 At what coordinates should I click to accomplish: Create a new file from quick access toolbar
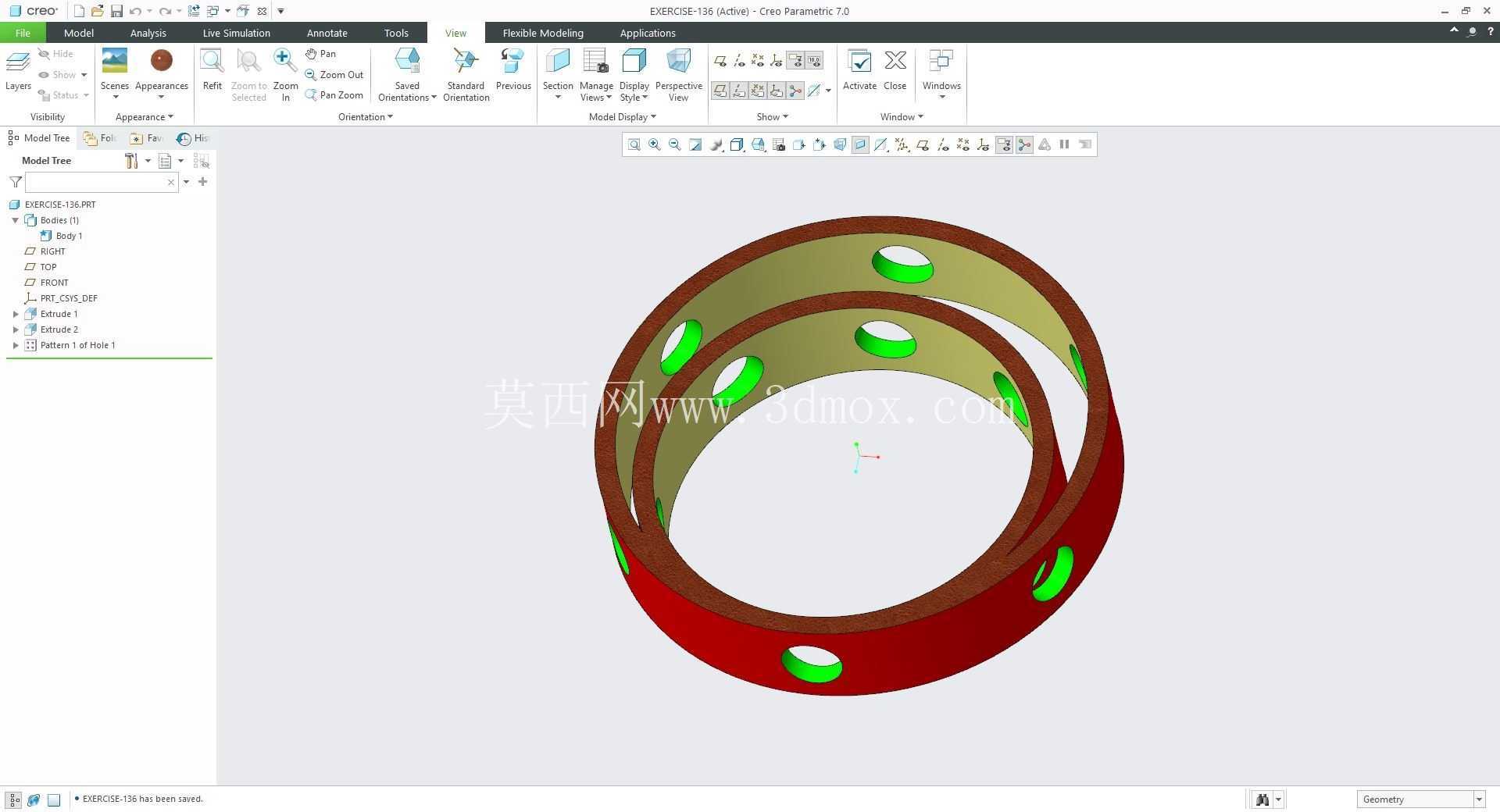coord(79,11)
